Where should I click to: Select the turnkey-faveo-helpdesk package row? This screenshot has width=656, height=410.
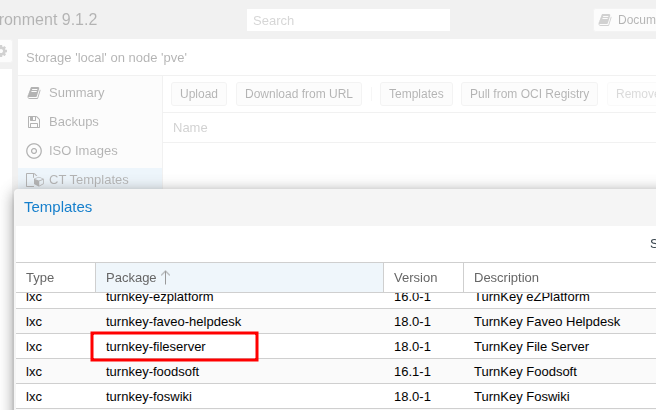tap(173, 322)
